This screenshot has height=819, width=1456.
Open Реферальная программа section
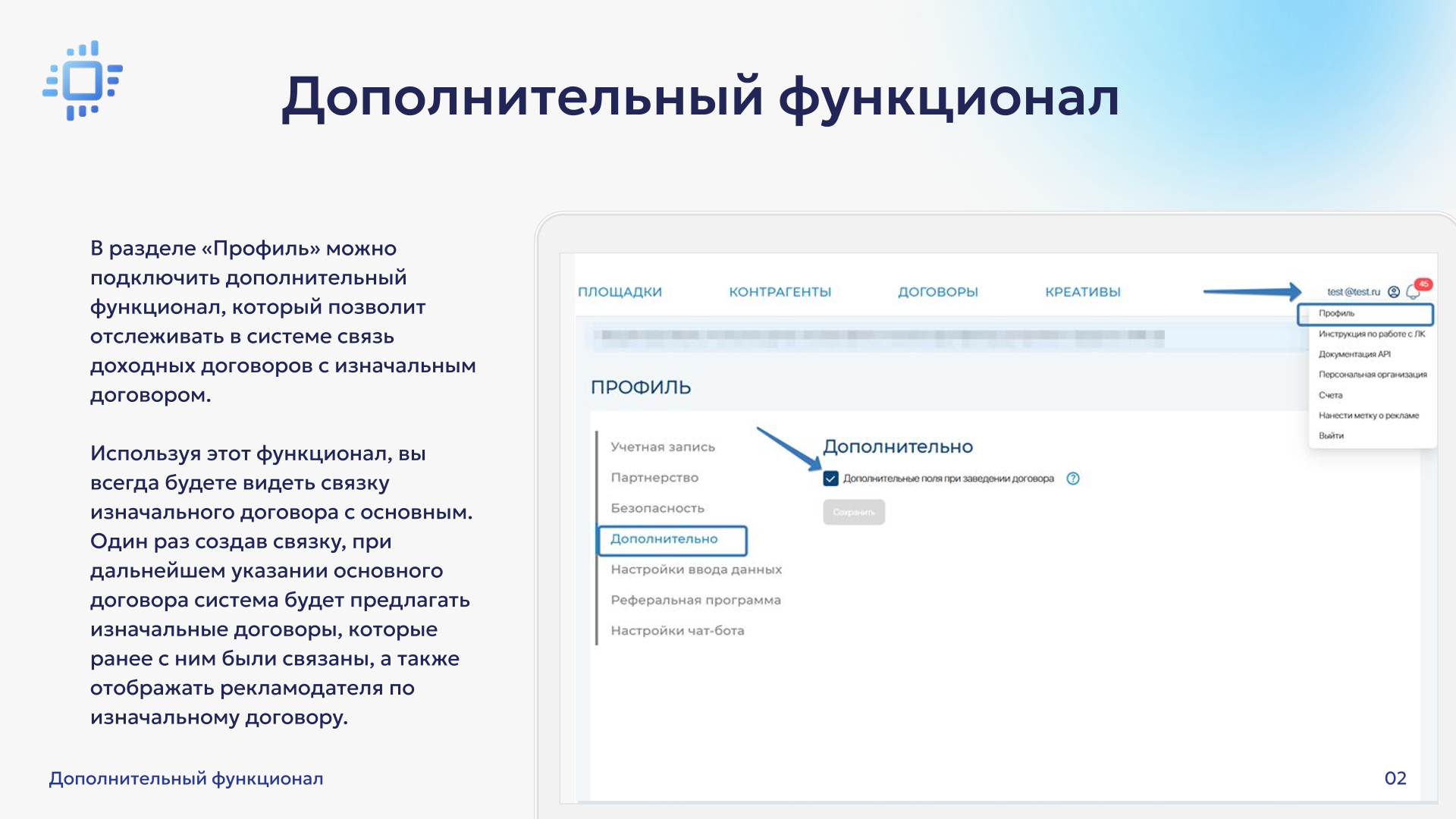[x=695, y=600]
